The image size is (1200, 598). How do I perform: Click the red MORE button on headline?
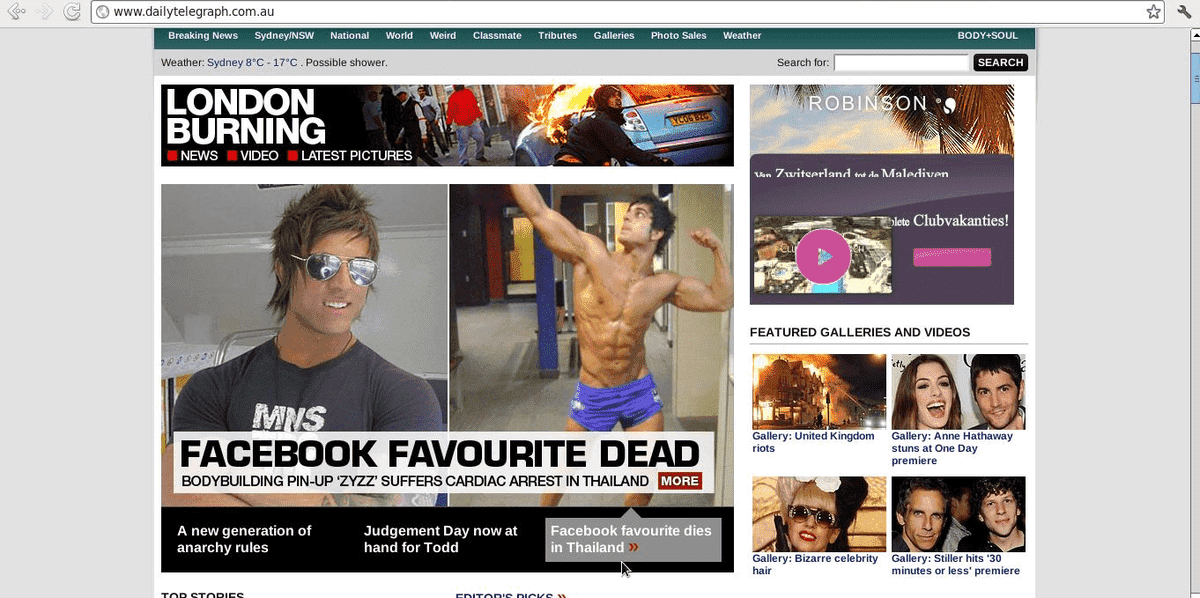pyautogui.click(x=680, y=481)
